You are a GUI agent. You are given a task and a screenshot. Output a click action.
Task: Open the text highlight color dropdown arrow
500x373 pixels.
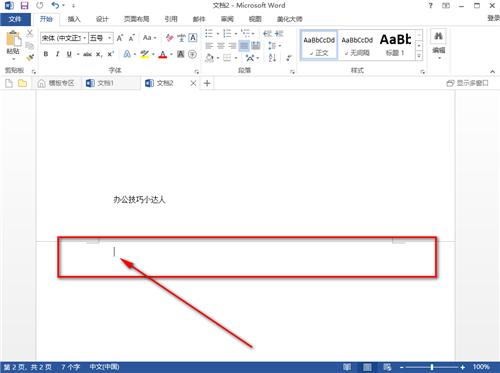pos(153,54)
